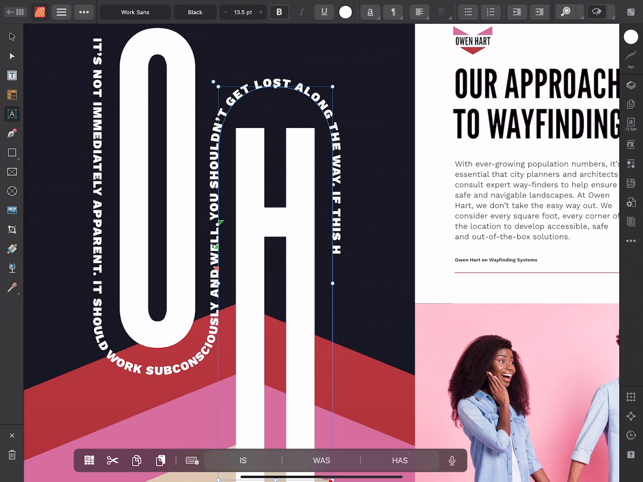Start dictation with microphone icon

point(452,461)
